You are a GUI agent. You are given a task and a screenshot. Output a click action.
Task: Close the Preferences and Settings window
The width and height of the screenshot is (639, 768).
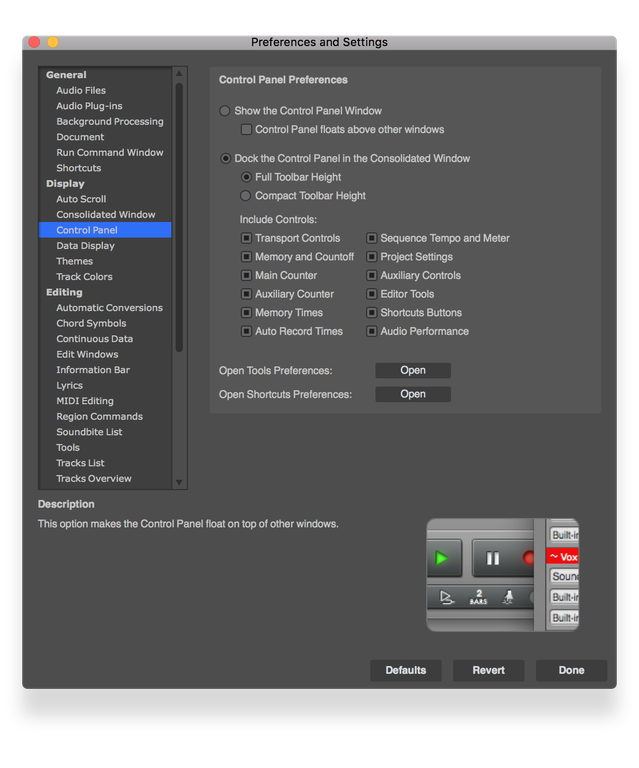coord(34,42)
